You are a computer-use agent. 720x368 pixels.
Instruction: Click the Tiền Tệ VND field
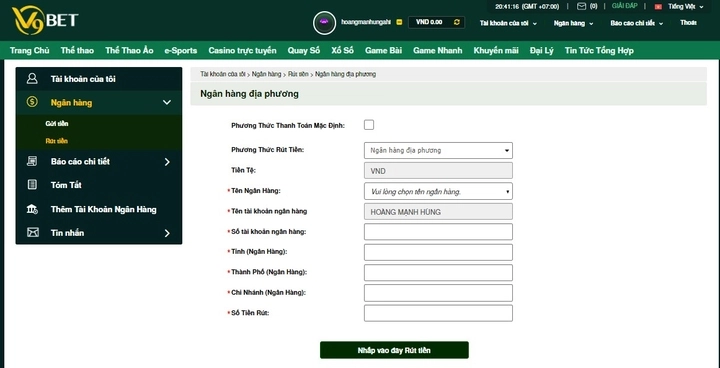pyautogui.click(x=438, y=170)
